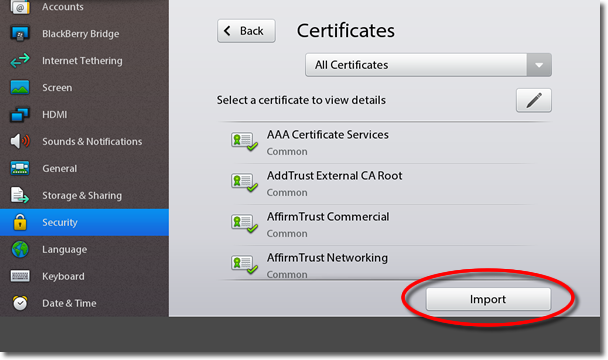Viewport: 608px width, 360px height.
Task: Click the General settings icon
Action: (19, 168)
